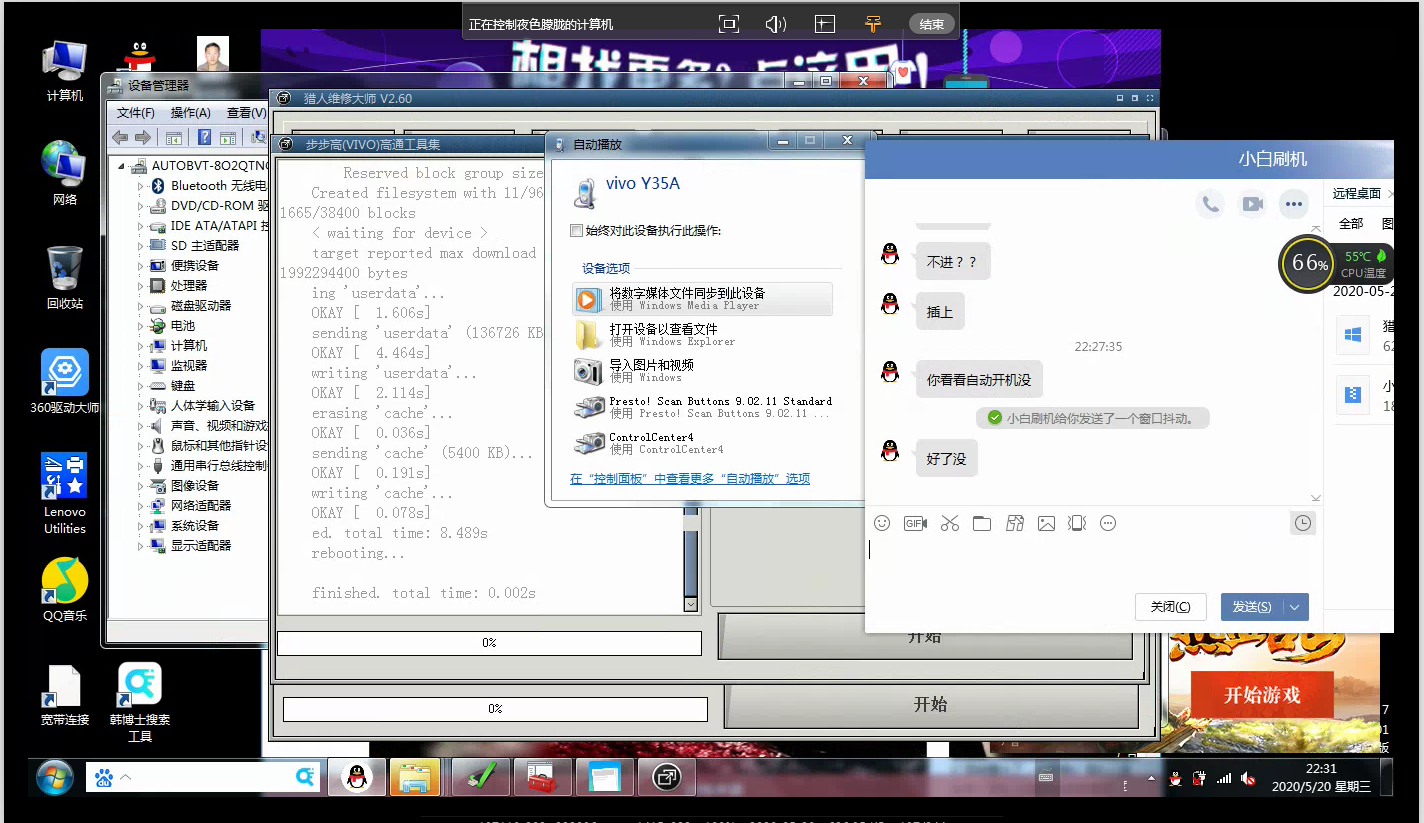The width and height of the screenshot is (1424, 823).
Task: Click the QQ penguin icon on the taskbar
Action: (x=356, y=777)
